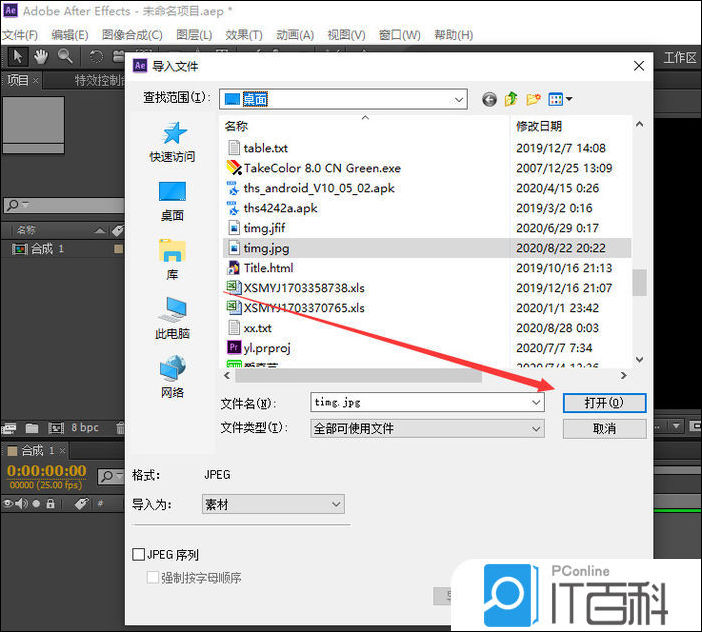Click 取消 to cancel import
This screenshot has height=632, width=702.
click(604, 429)
